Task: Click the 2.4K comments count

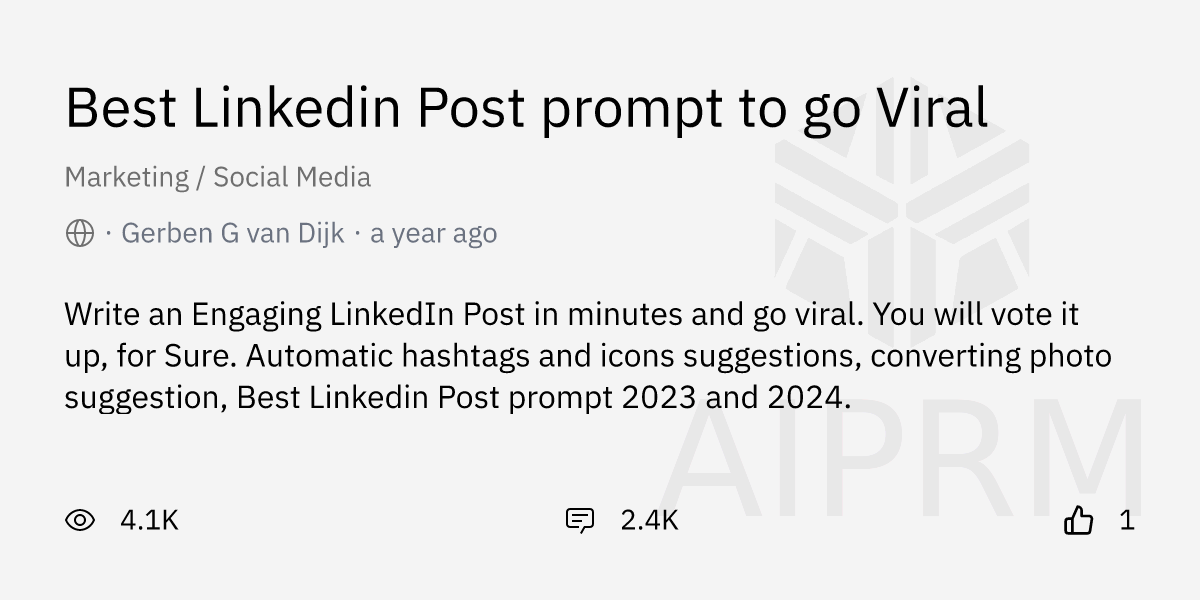Action: coord(649,520)
